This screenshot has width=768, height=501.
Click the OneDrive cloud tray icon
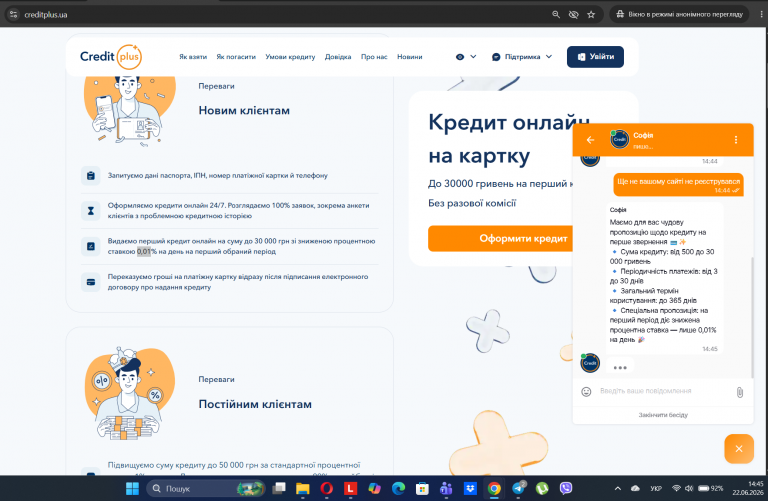click(x=636, y=489)
